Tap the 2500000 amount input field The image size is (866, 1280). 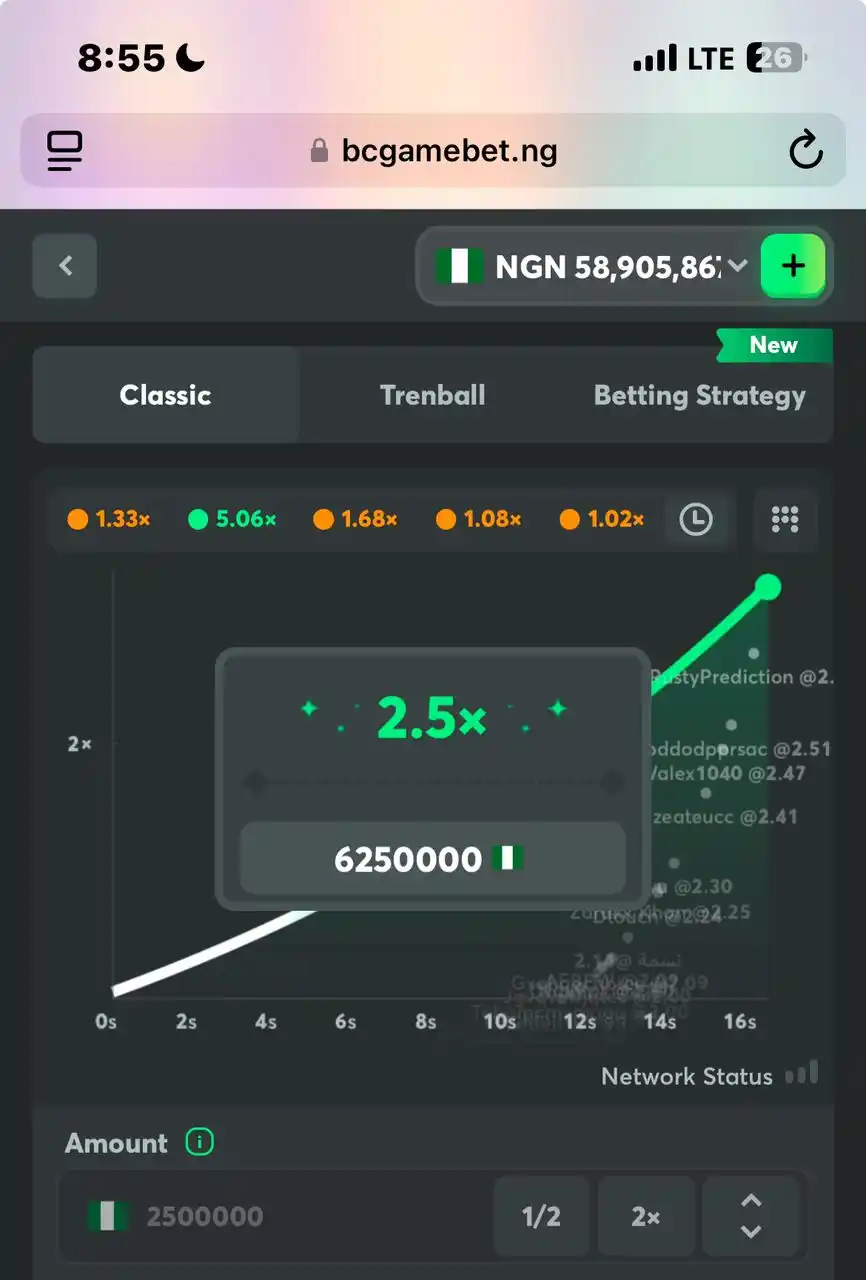[x=275, y=1216]
